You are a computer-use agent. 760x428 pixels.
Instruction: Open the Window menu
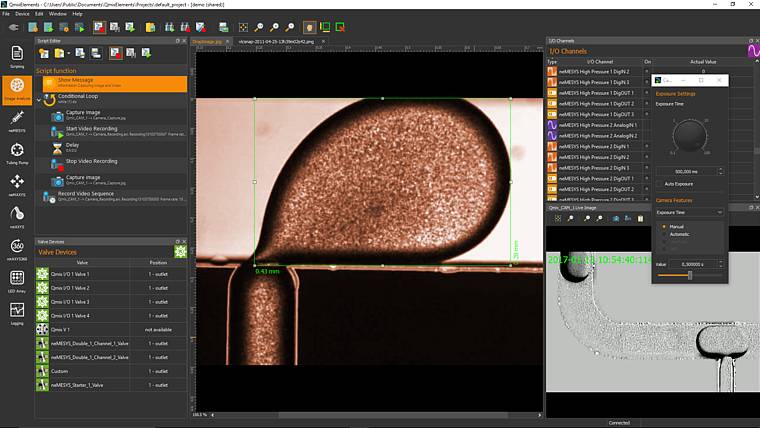[x=58, y=14]
